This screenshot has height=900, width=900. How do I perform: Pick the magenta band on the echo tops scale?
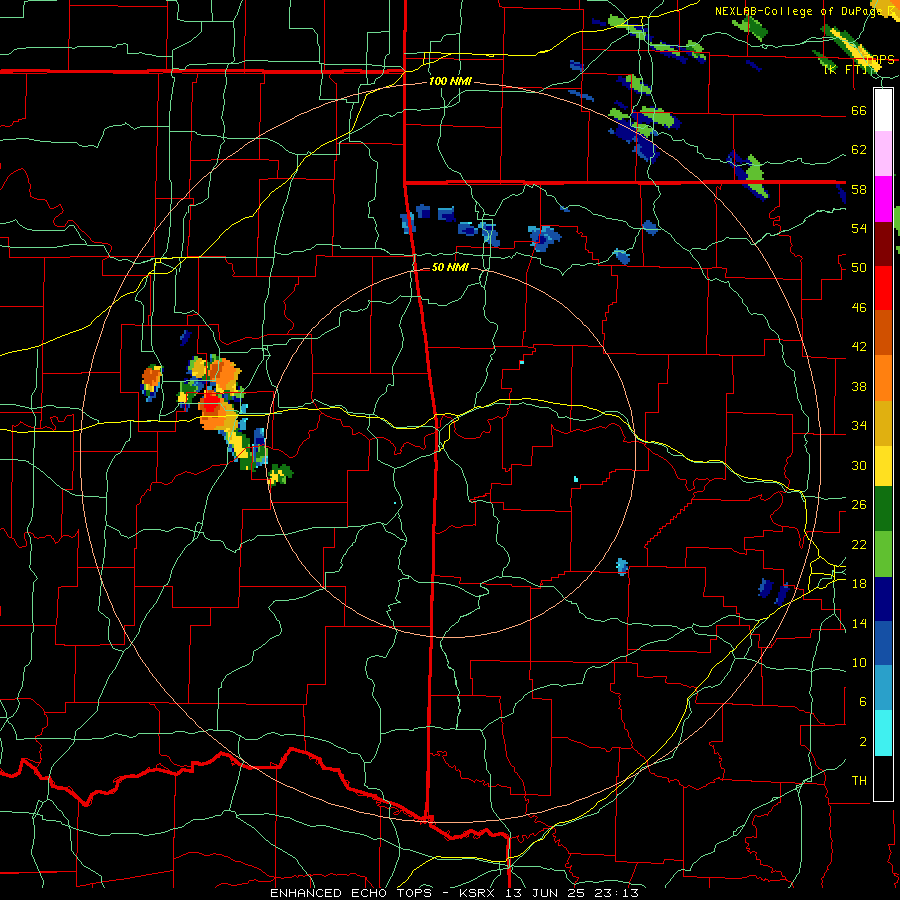coord(883,199)
